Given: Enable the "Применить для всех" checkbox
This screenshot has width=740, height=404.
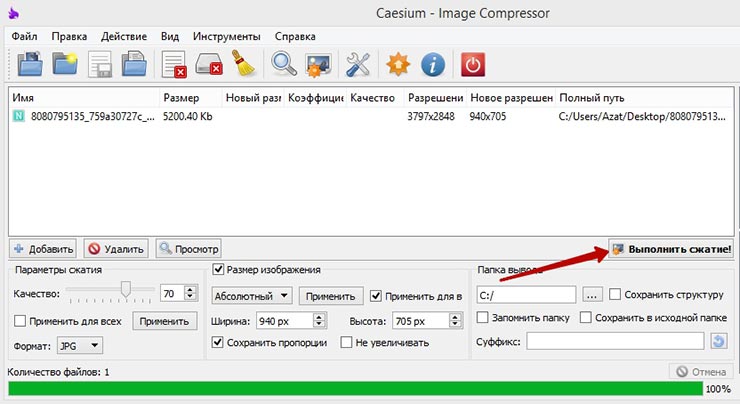Looking at the screenshot, I should coord(21,321).
